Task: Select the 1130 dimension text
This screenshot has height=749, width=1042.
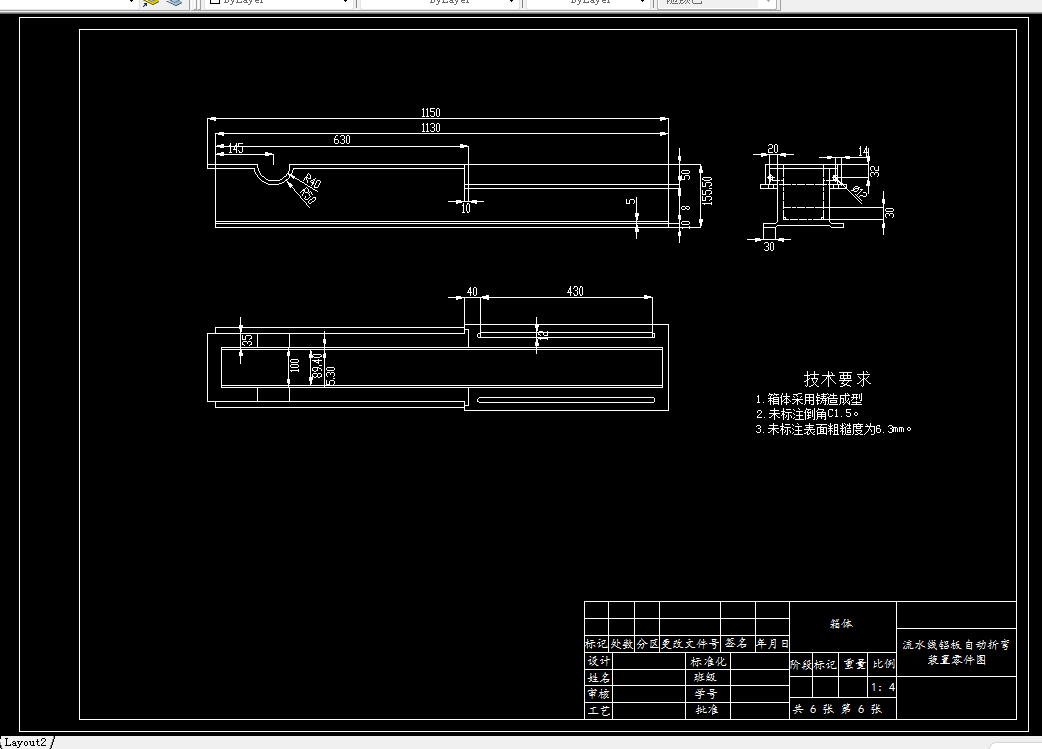Action: pyautogui.click(x=431, y=128)
